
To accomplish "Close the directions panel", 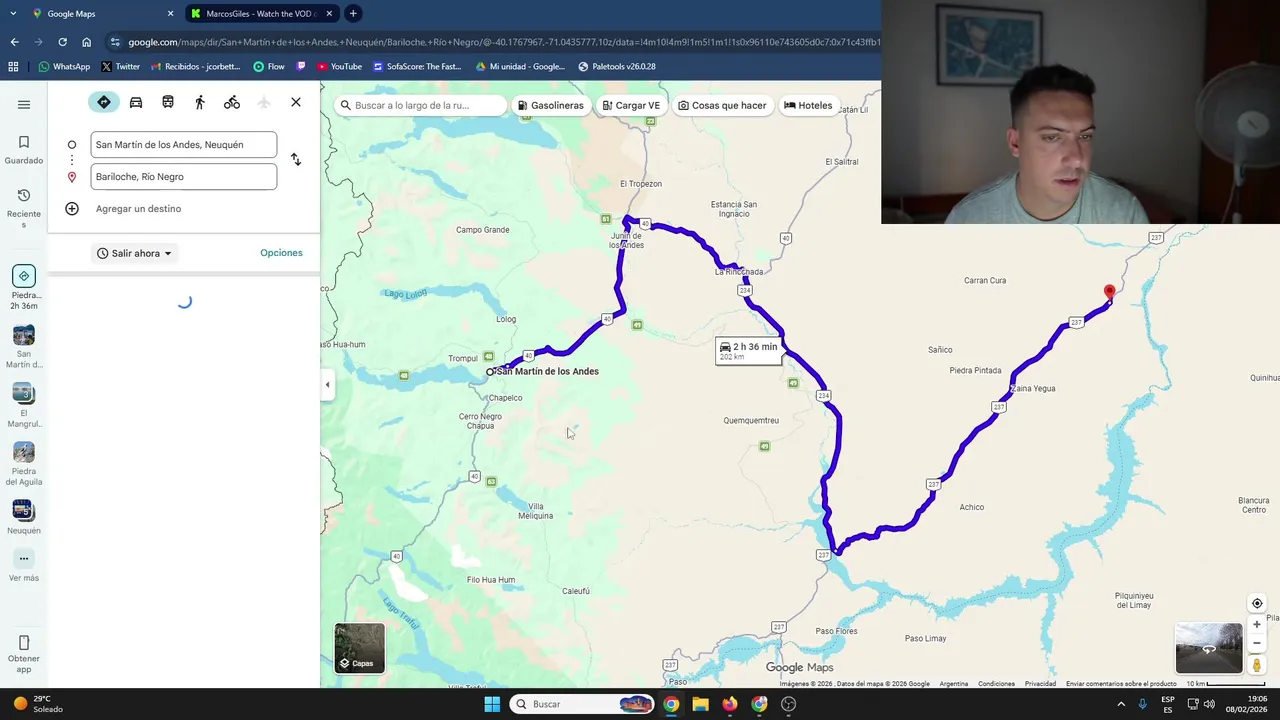I will [296, 102].
